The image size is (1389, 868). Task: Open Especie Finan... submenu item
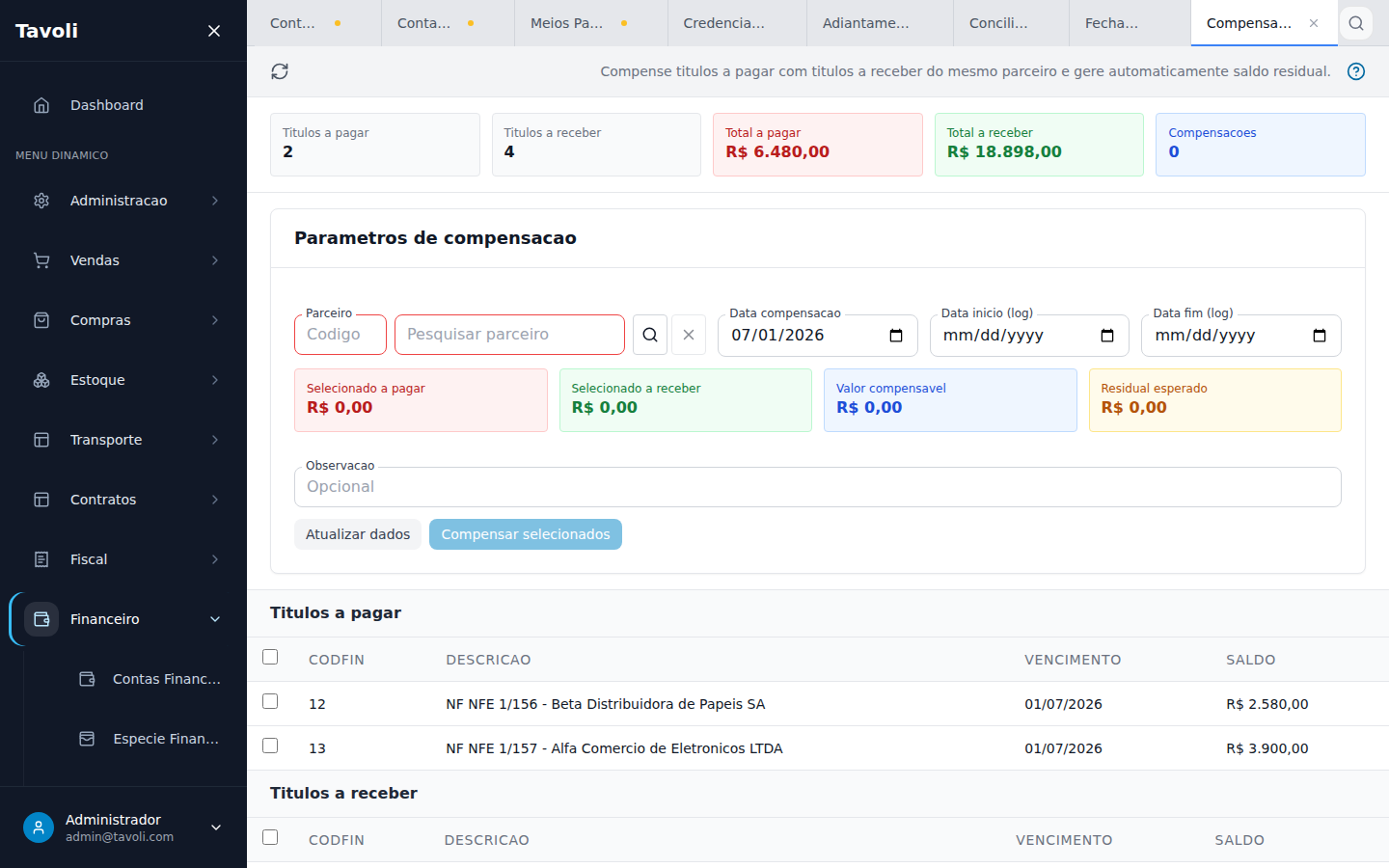pos(150,739)
